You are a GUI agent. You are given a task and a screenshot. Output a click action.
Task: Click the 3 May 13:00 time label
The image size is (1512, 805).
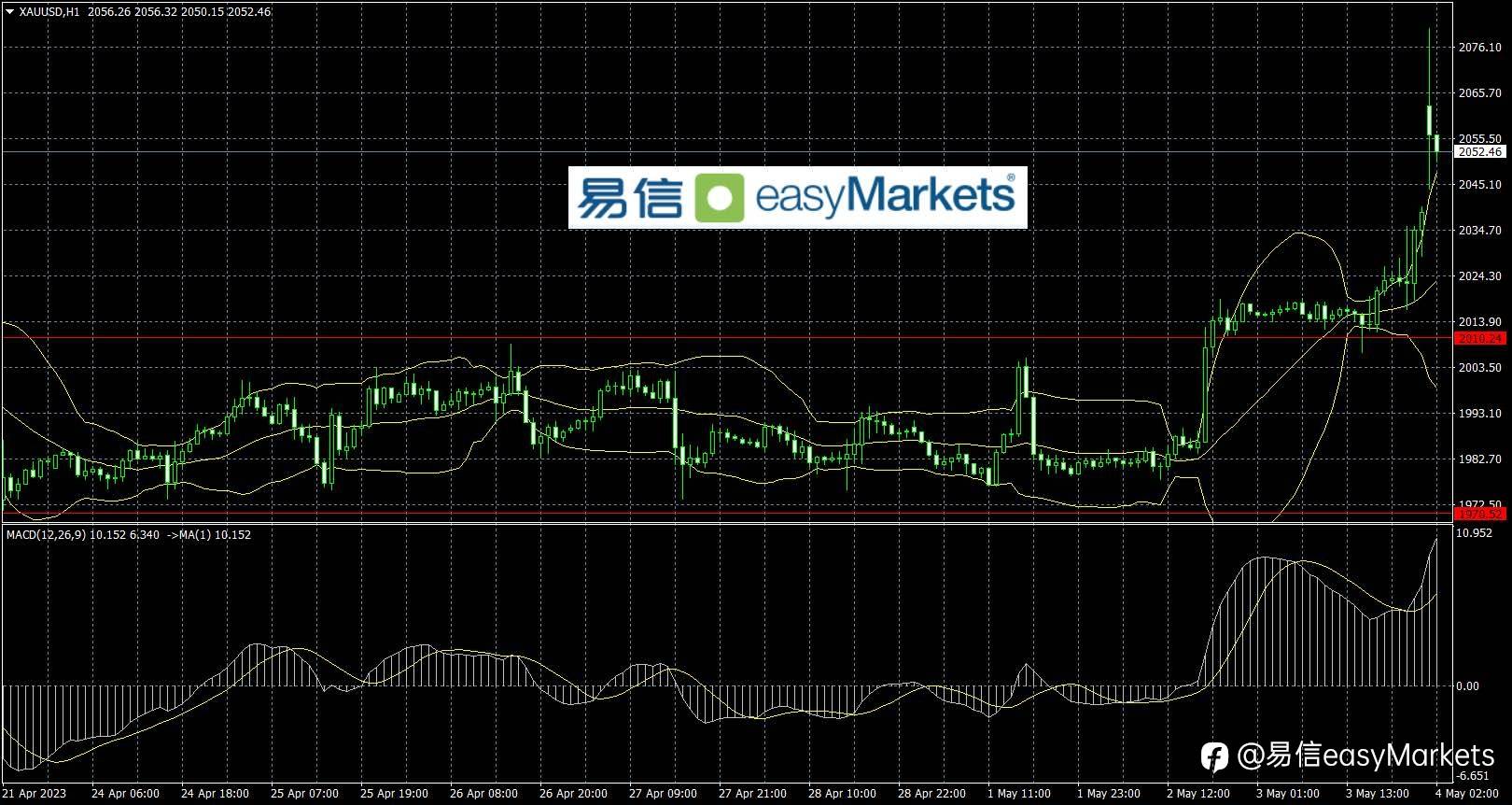(1378, 794)
